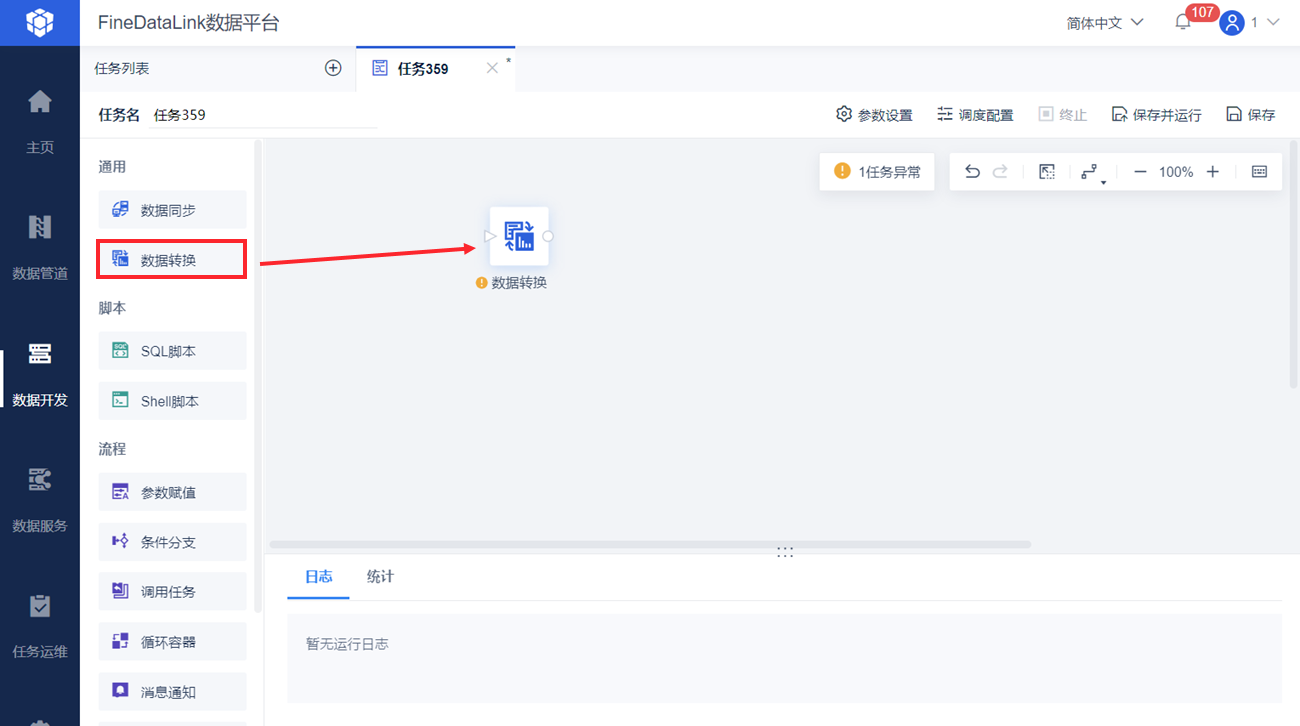Click 保存并运行 save and run
The width and height of the screenshot is (1300, 726).
tap(1157, 115)
